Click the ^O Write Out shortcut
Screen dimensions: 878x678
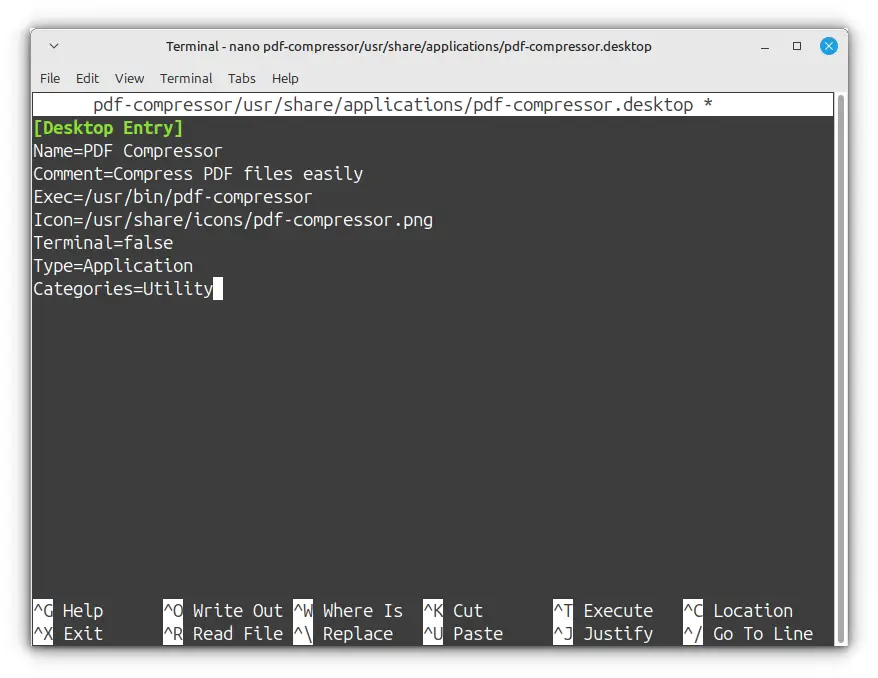[x=224, y=610]
